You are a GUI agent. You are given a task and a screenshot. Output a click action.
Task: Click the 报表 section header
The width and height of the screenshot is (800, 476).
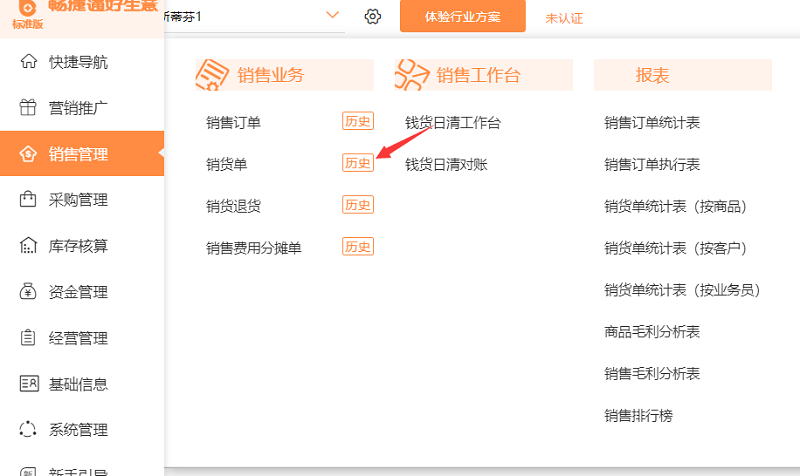point(683,75)
